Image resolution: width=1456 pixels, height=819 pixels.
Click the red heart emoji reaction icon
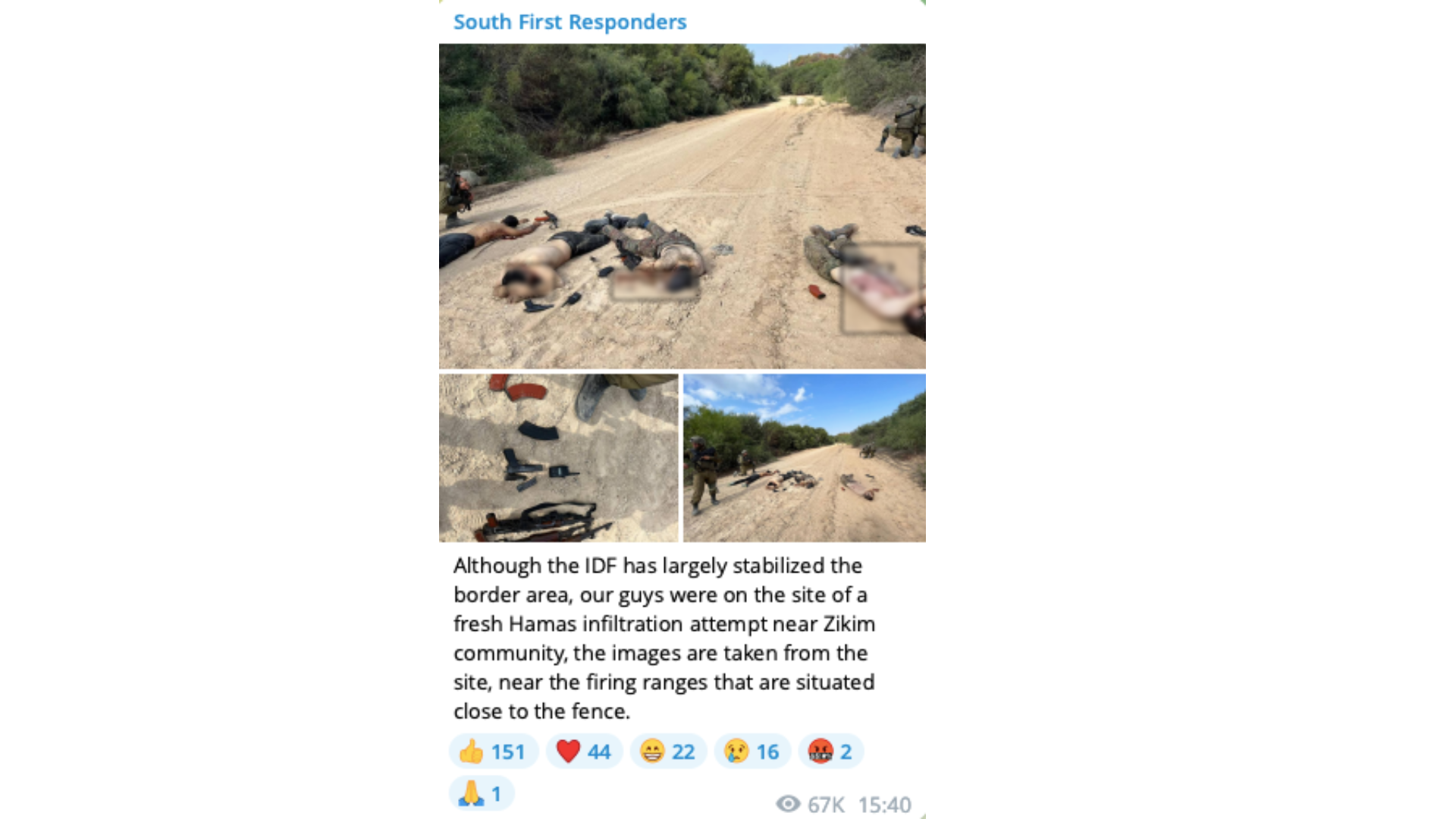click(x=568, y=752)
